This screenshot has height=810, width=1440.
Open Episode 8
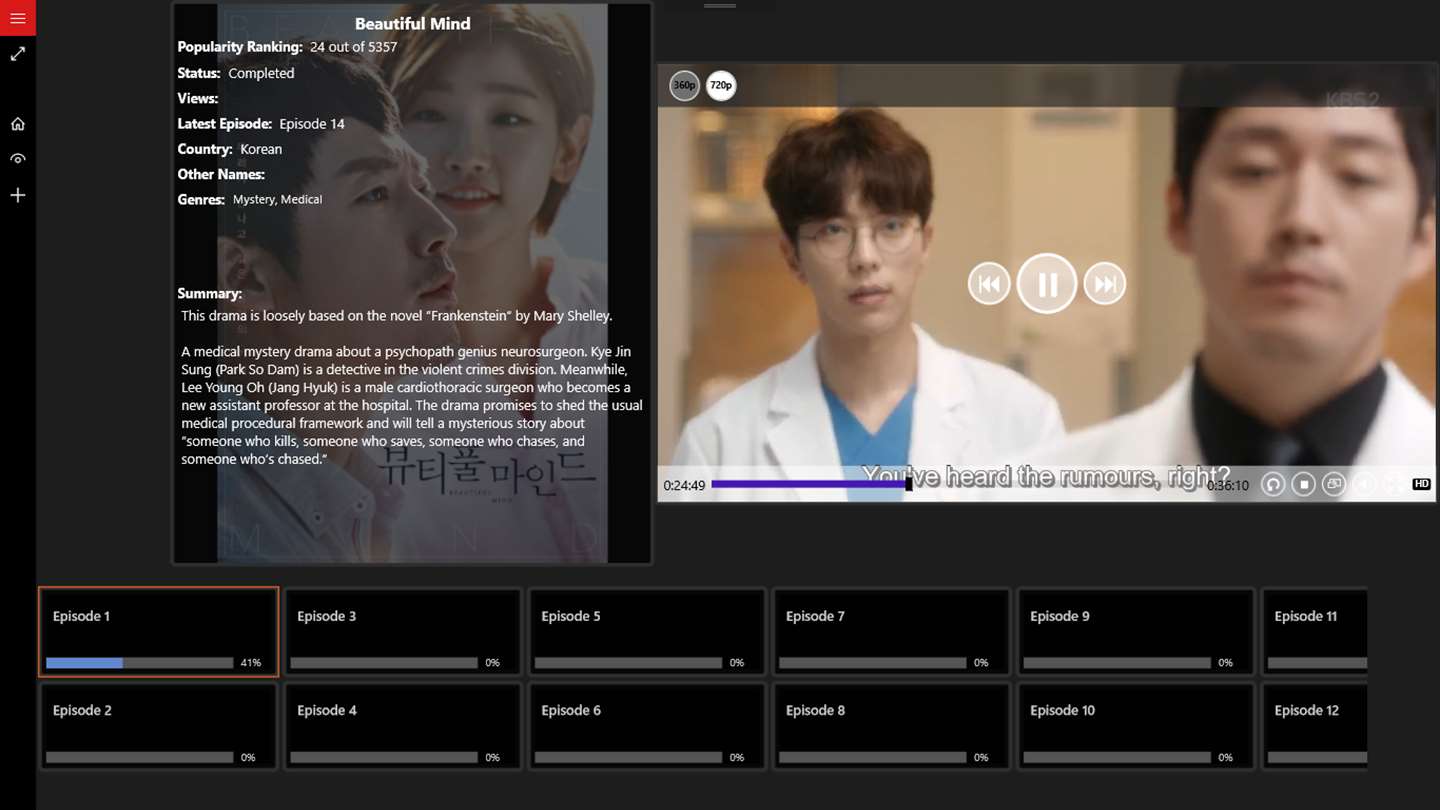[891, 726]
